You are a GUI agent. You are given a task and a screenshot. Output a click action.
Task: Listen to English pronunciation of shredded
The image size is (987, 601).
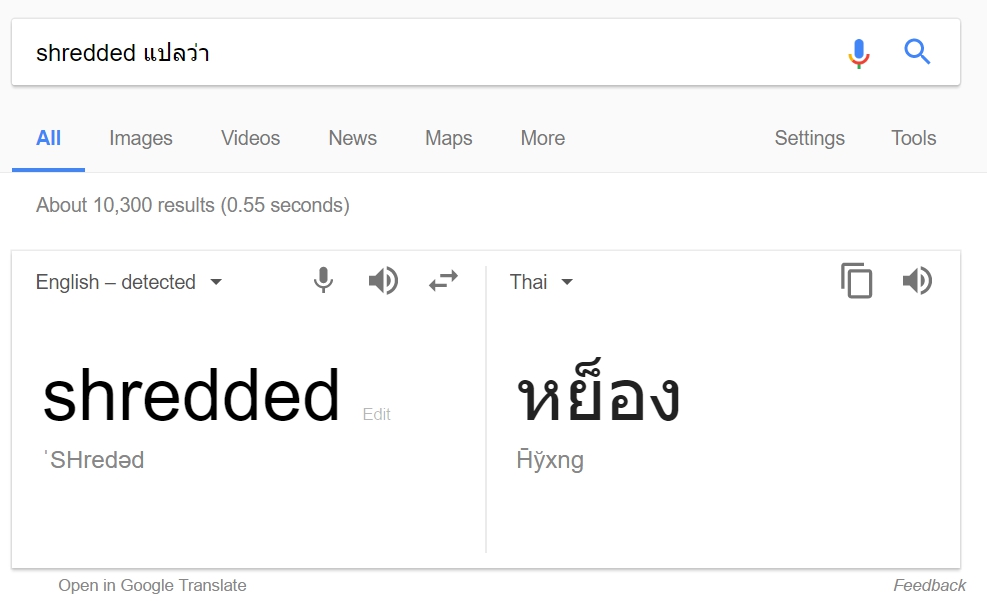click(383, 281)
